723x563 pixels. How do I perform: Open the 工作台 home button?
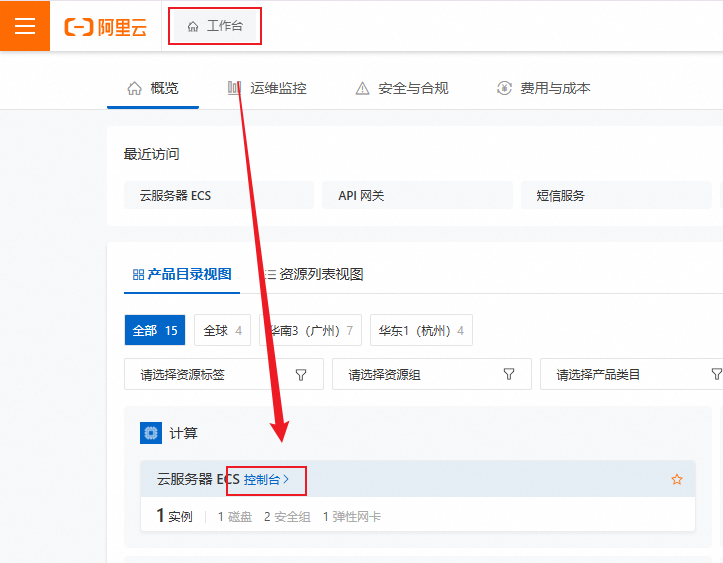[x=215, y=26]
